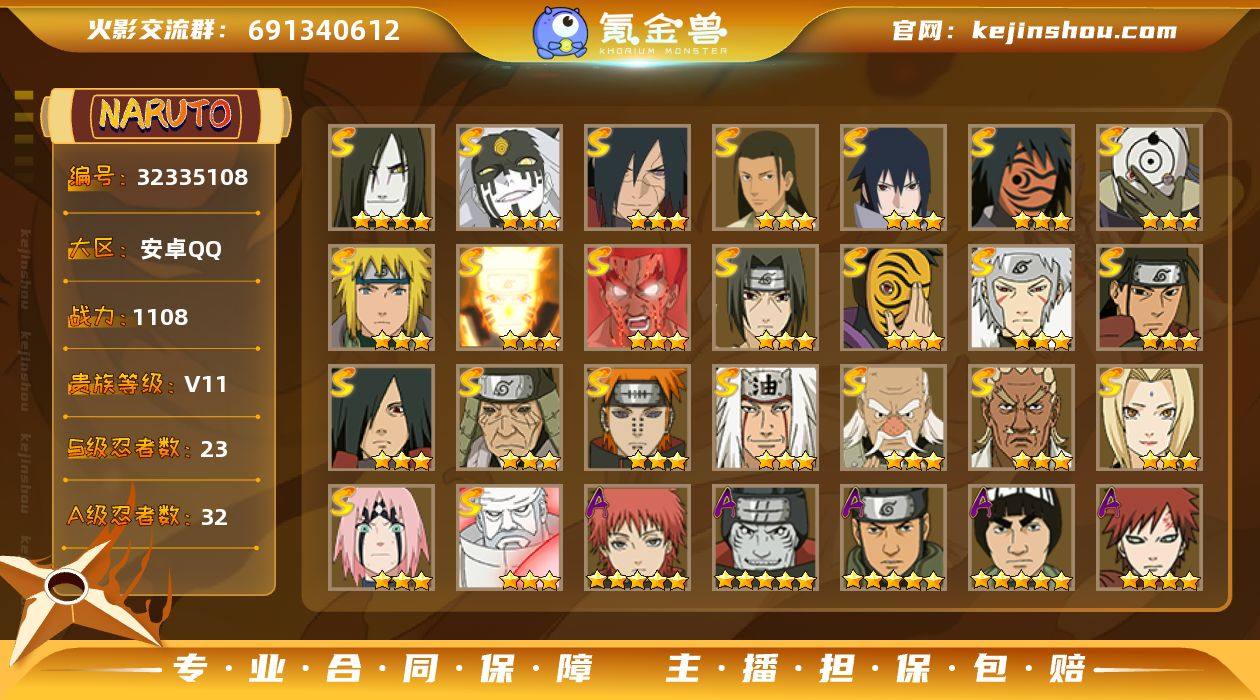Click the A-rank Gaara portrait
This screenshot has height=700, width=1260.
coord(1149,538)
